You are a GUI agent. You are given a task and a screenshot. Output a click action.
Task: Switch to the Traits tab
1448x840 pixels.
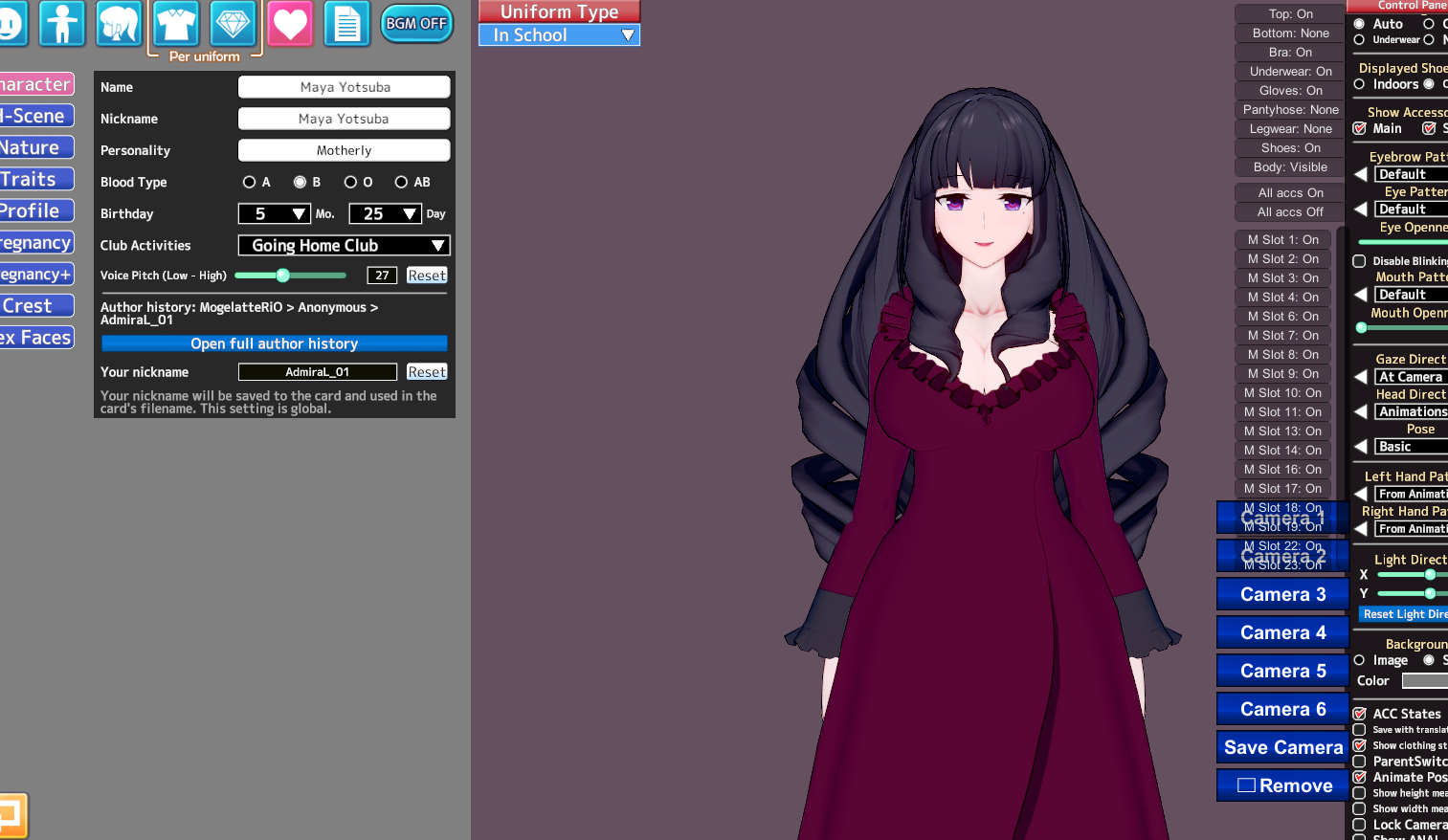coord(34,180)
